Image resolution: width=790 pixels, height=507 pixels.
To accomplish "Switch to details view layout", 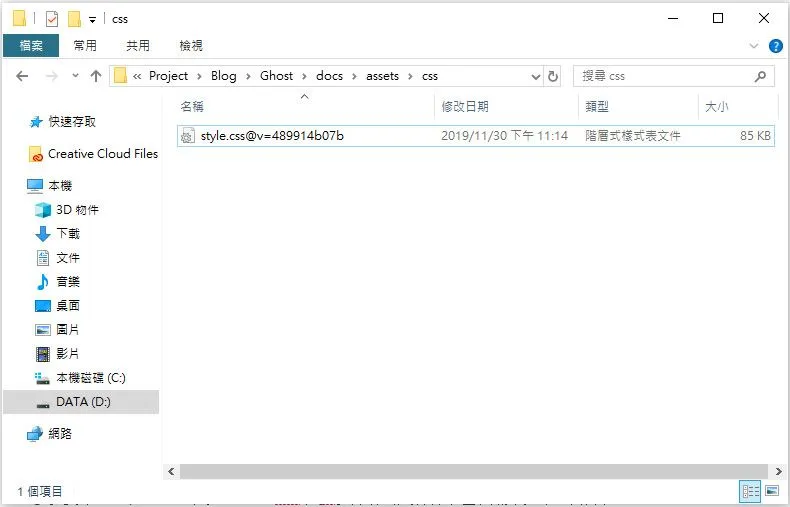I will click(x=749, y=490).
